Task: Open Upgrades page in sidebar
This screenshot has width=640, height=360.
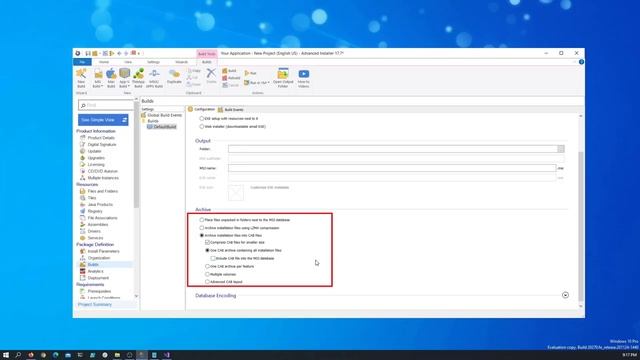Action: click(x=96, y=158)
